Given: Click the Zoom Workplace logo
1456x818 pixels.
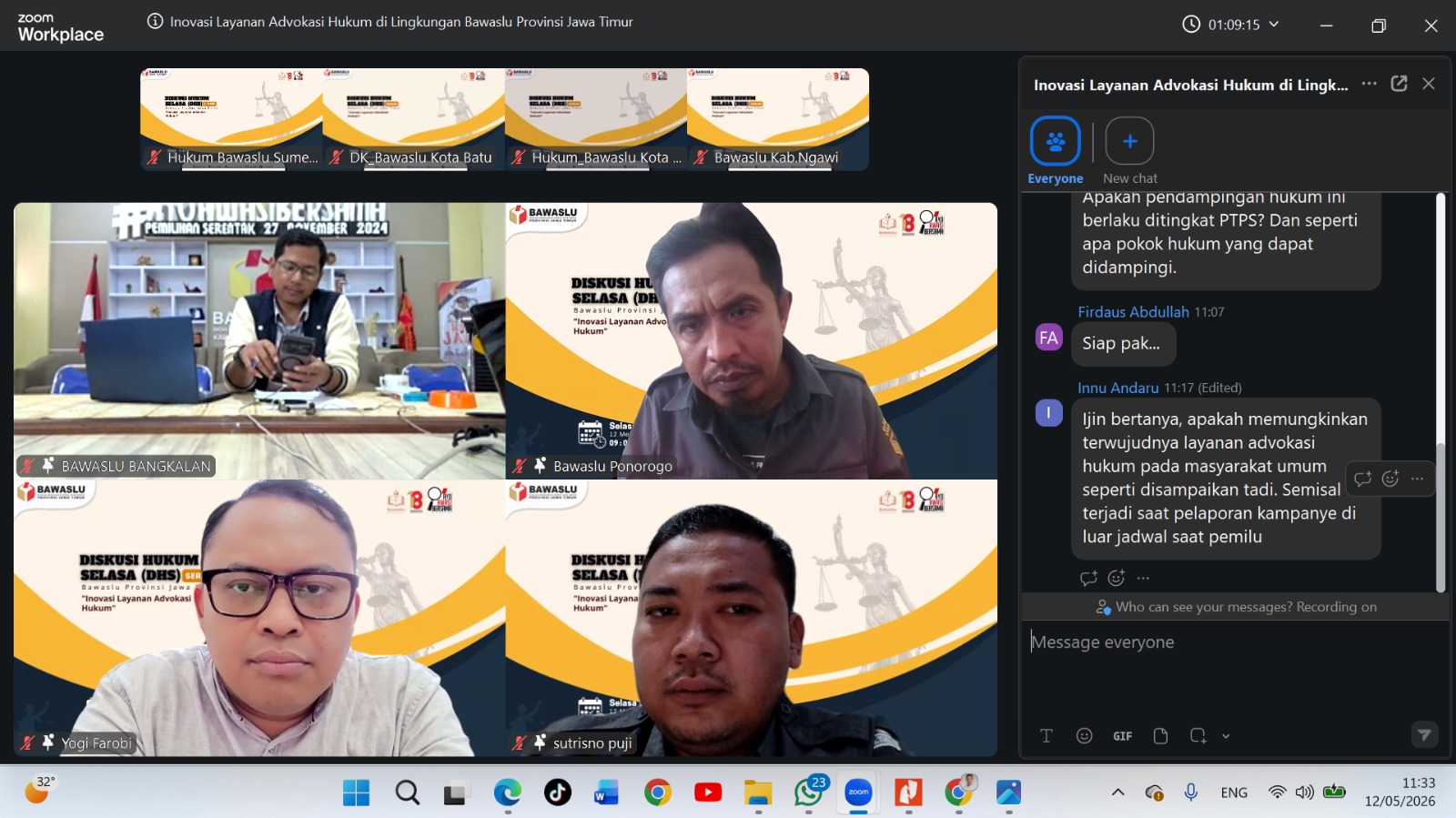Looking at the screenshot, I should click(60, 27).
